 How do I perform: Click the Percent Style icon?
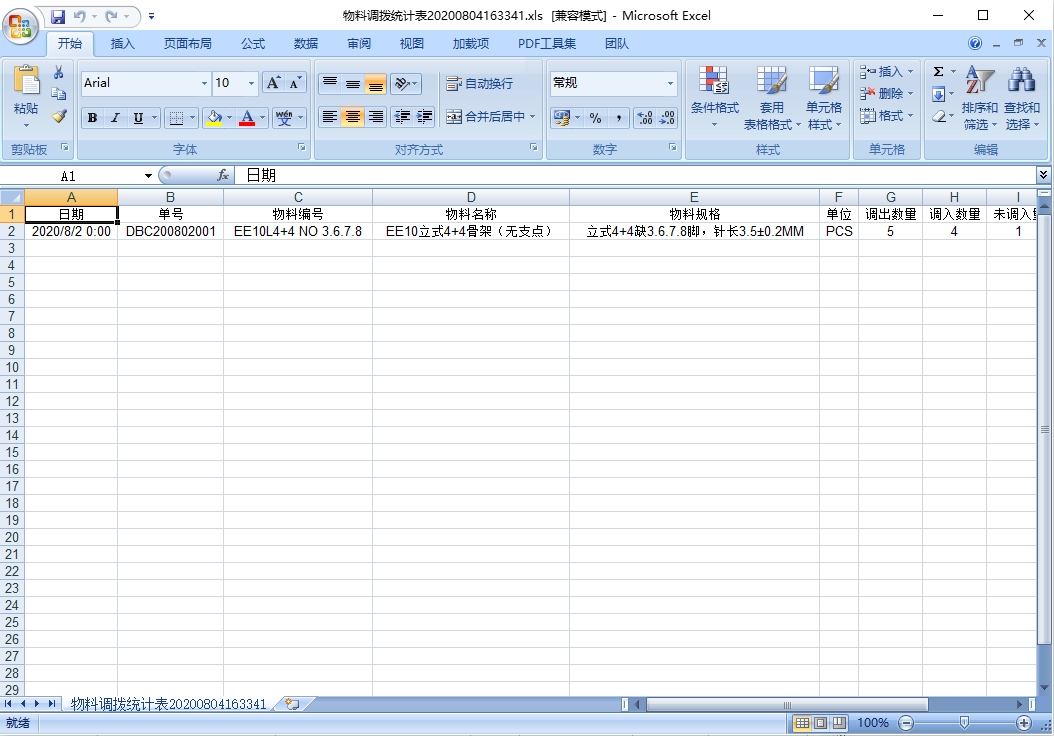tap(595, 118)
